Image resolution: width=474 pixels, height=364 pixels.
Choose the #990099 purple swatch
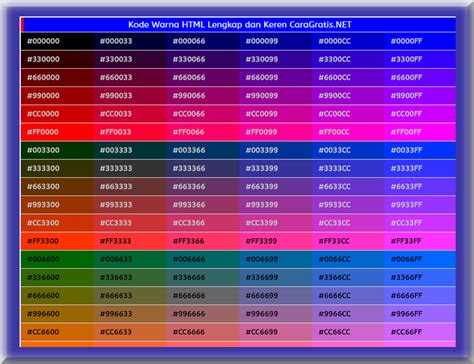pyautogui.click(x=276, y=96)
